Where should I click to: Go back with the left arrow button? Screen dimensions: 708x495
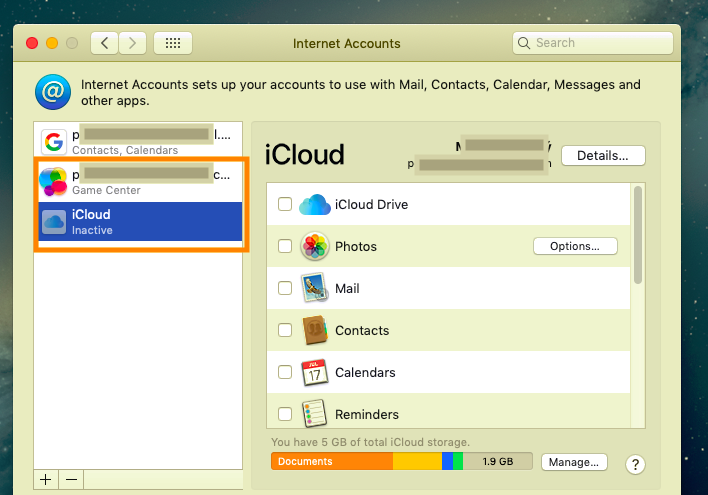tap(104, 43)
